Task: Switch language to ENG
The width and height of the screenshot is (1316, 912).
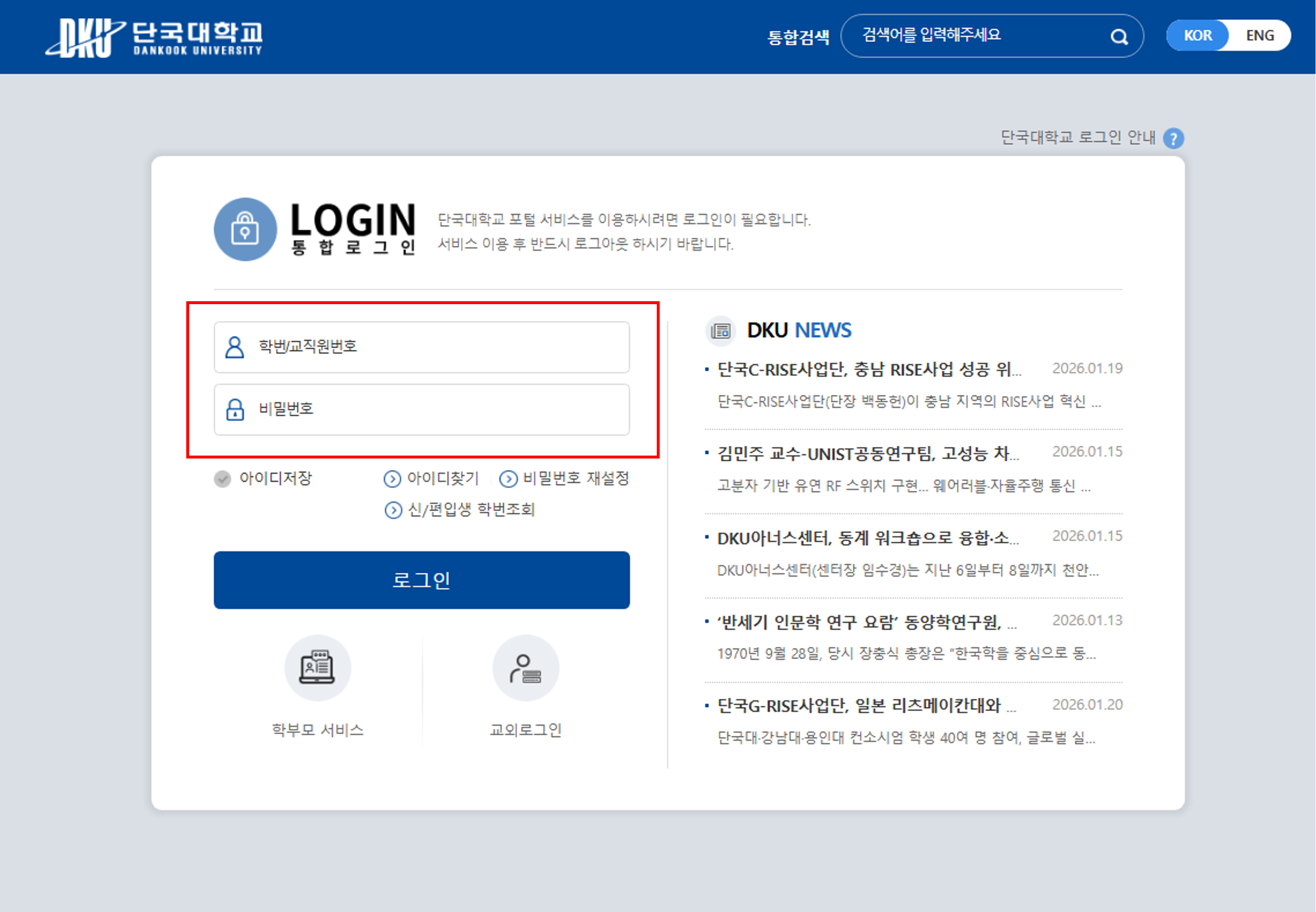Action: [x=1259, y=36]
